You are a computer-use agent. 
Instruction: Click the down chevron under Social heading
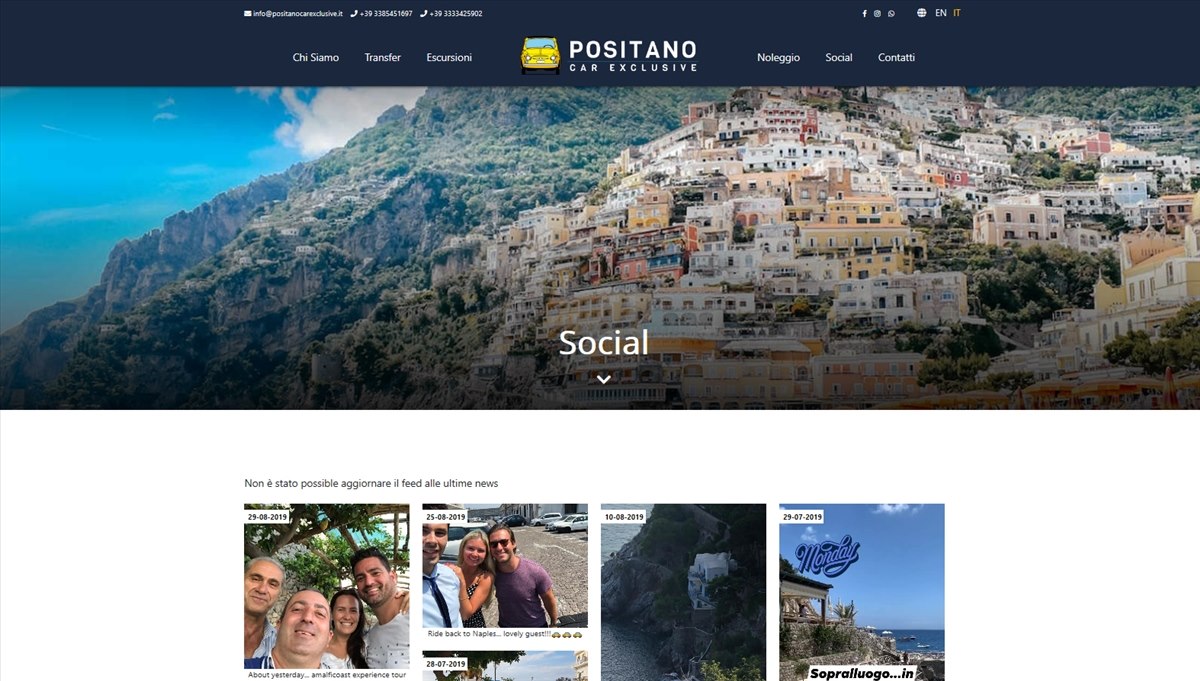tap(603, 379)
